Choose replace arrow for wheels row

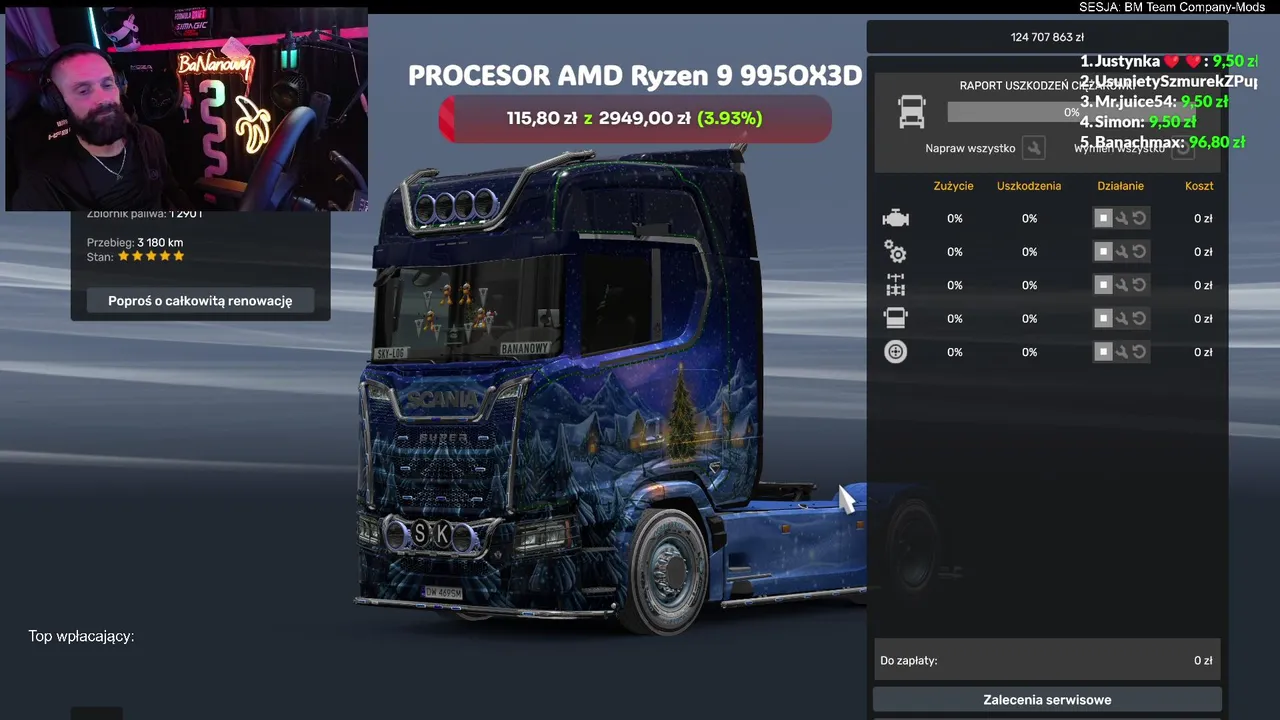[x=1139, y=352]
